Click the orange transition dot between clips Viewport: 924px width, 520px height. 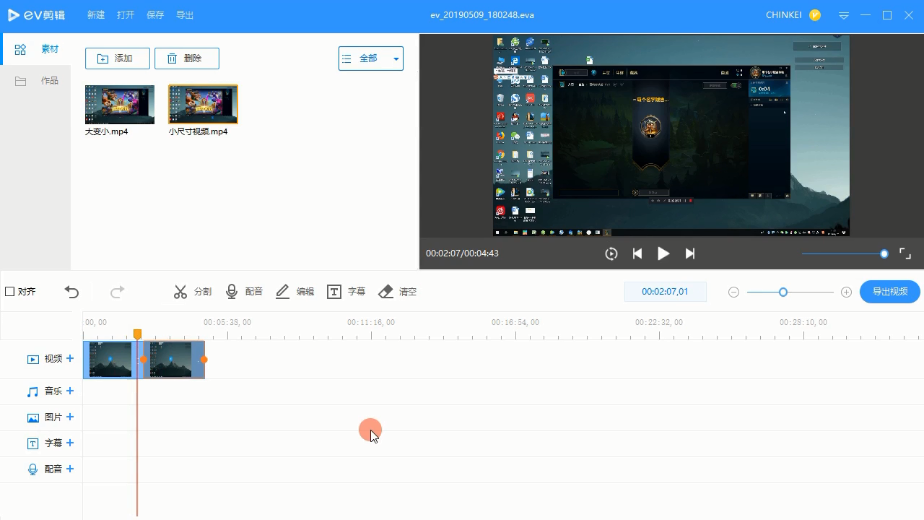(x=143, y=359)
